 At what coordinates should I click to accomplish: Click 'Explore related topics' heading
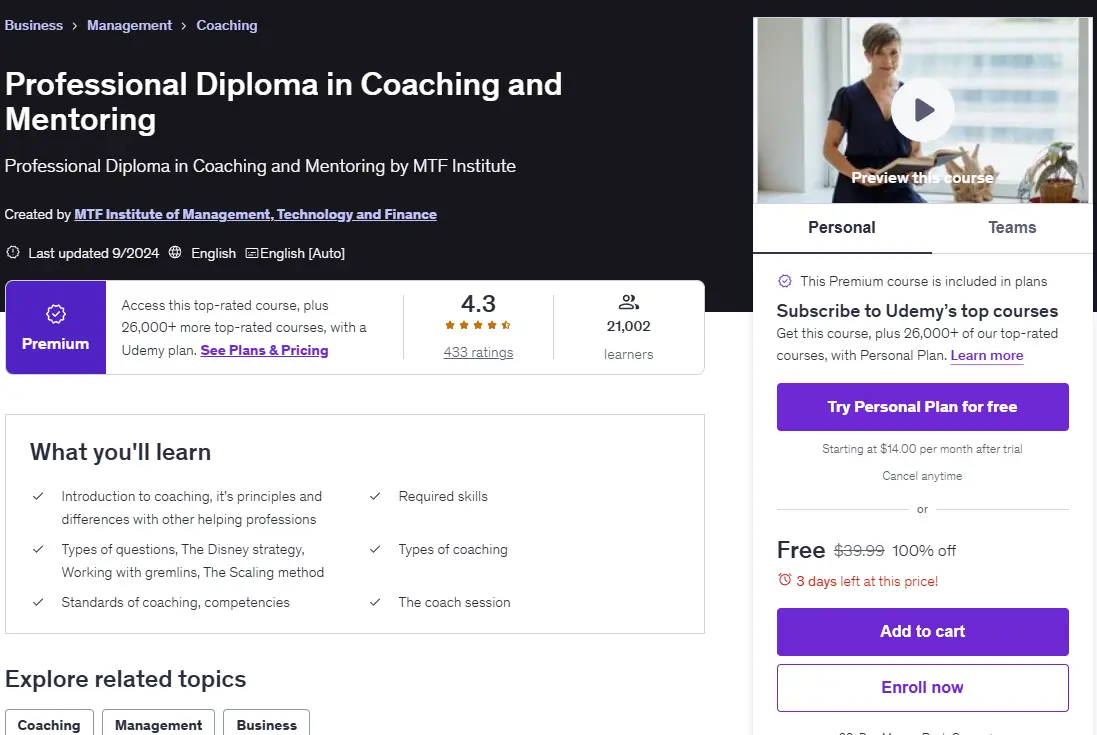tap(125, 679)
